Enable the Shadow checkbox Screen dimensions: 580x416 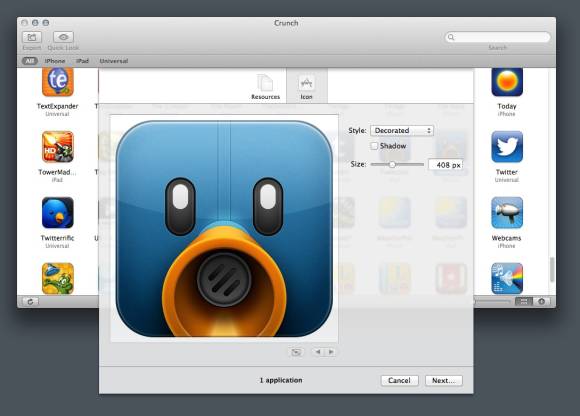(374, 146)
